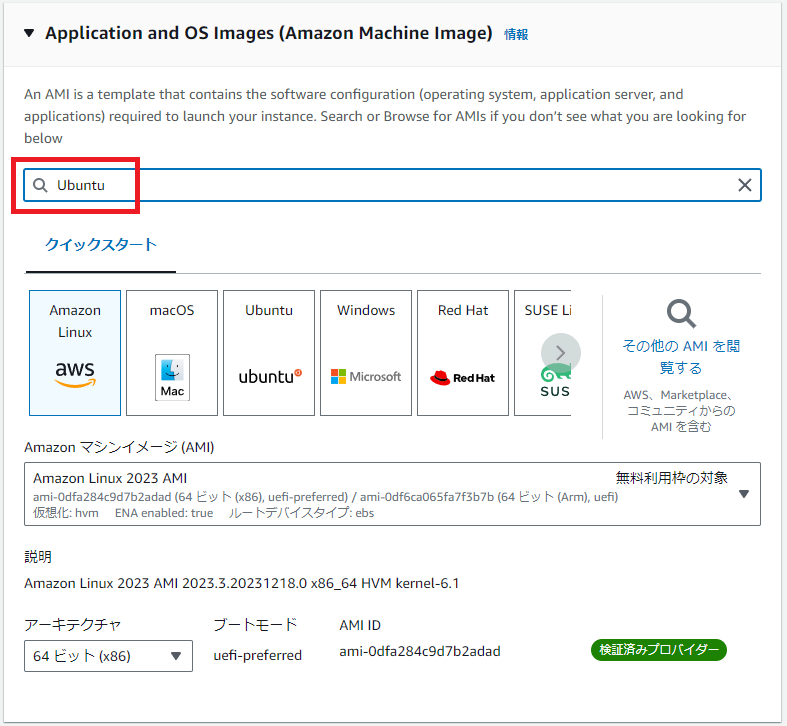Switch to the クイックスタート tab

(101, 245)
